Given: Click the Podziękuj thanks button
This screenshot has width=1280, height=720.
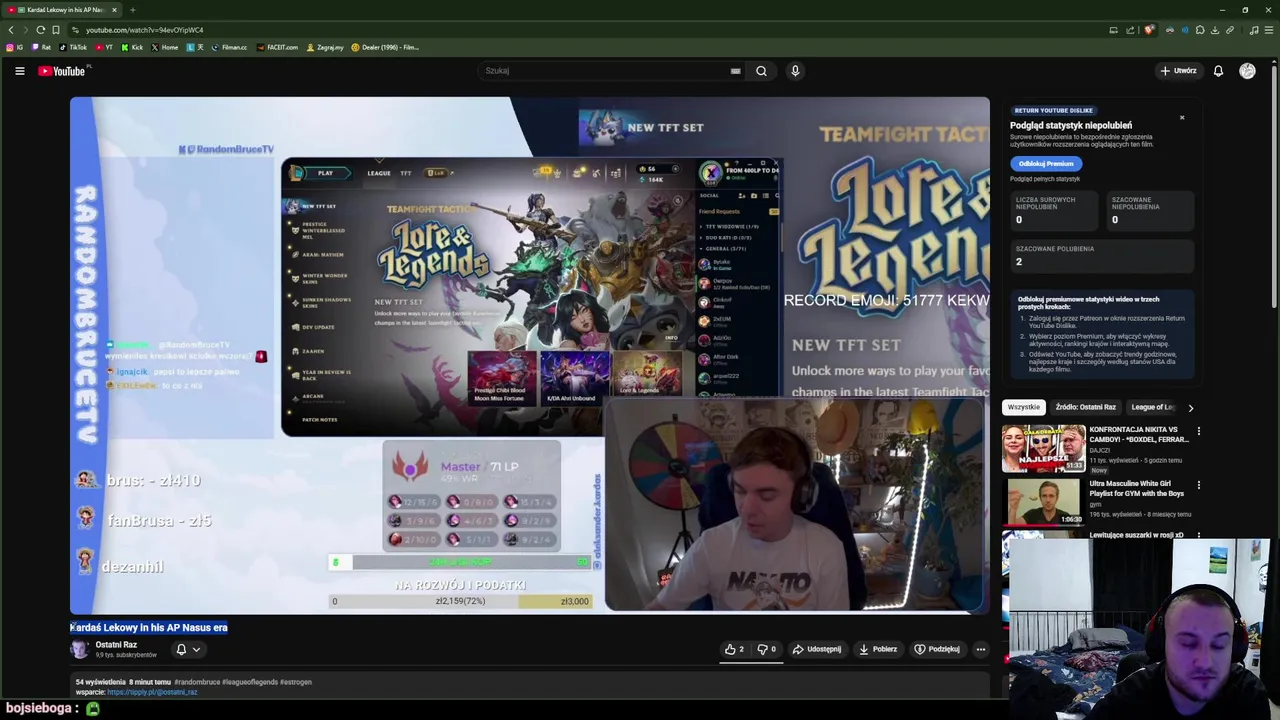Looking at the screenshot, I should click(937, 649).
